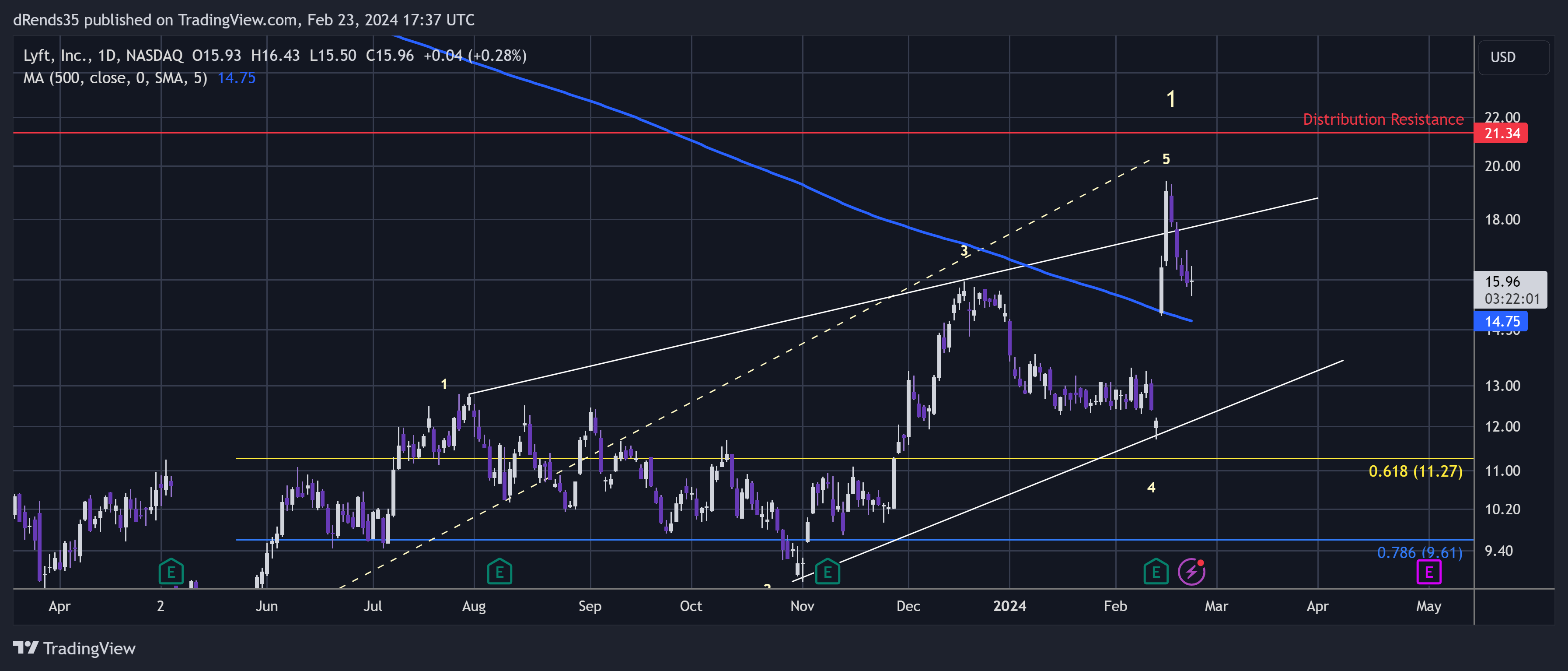Image resolution: width=1568 pixels, height=671 pixels.
Task: Click the 18.00 price axis label
Action: (1502, 220)
